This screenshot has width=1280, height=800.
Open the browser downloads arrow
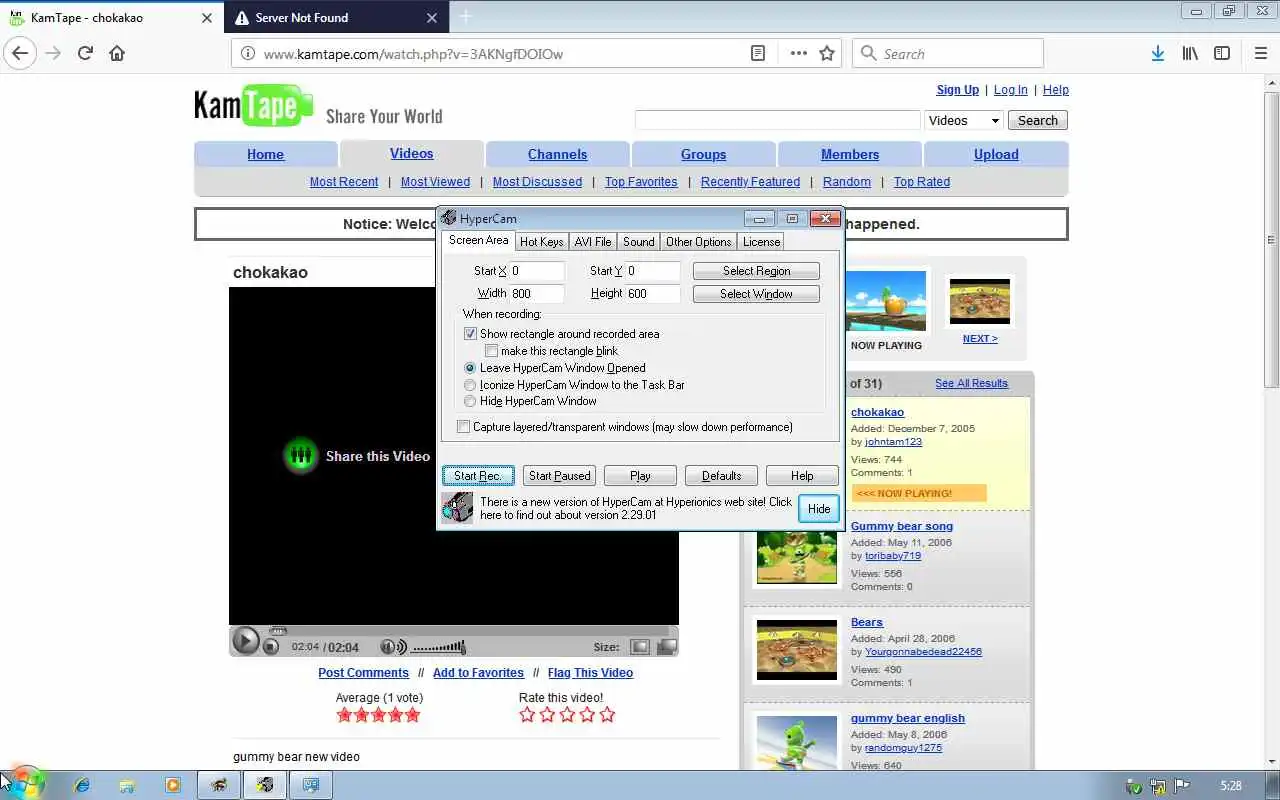pos(1157,53)
